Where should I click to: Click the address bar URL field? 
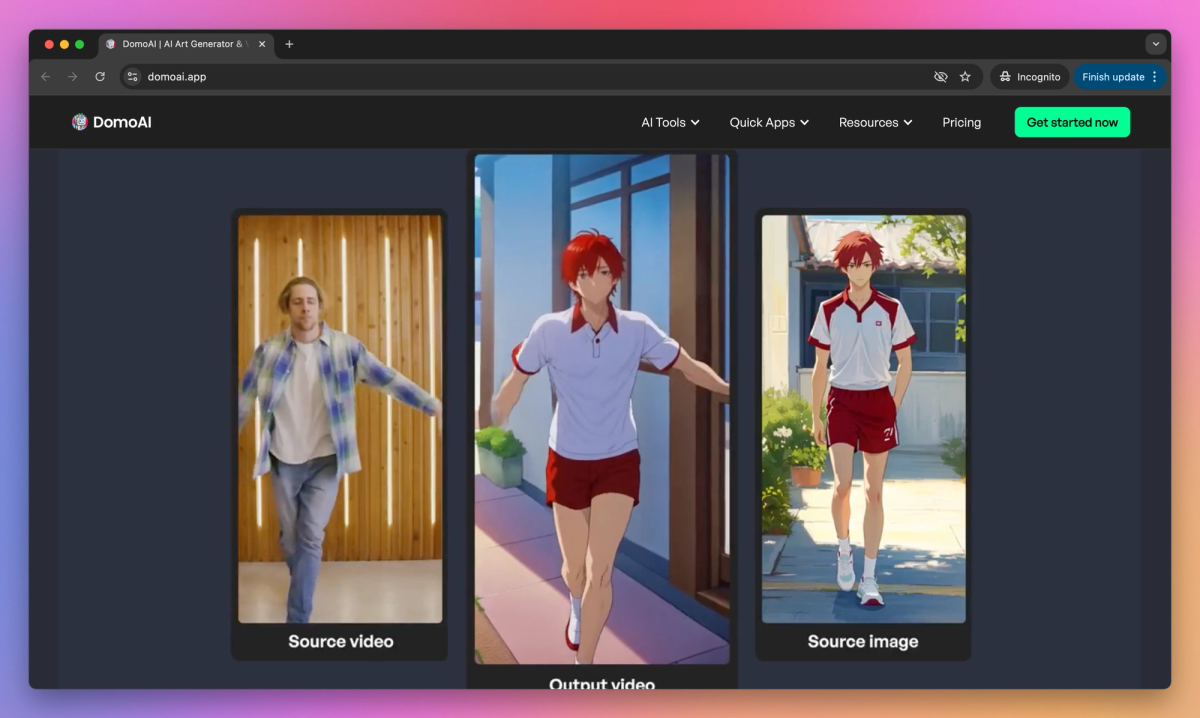click(500, 77)
